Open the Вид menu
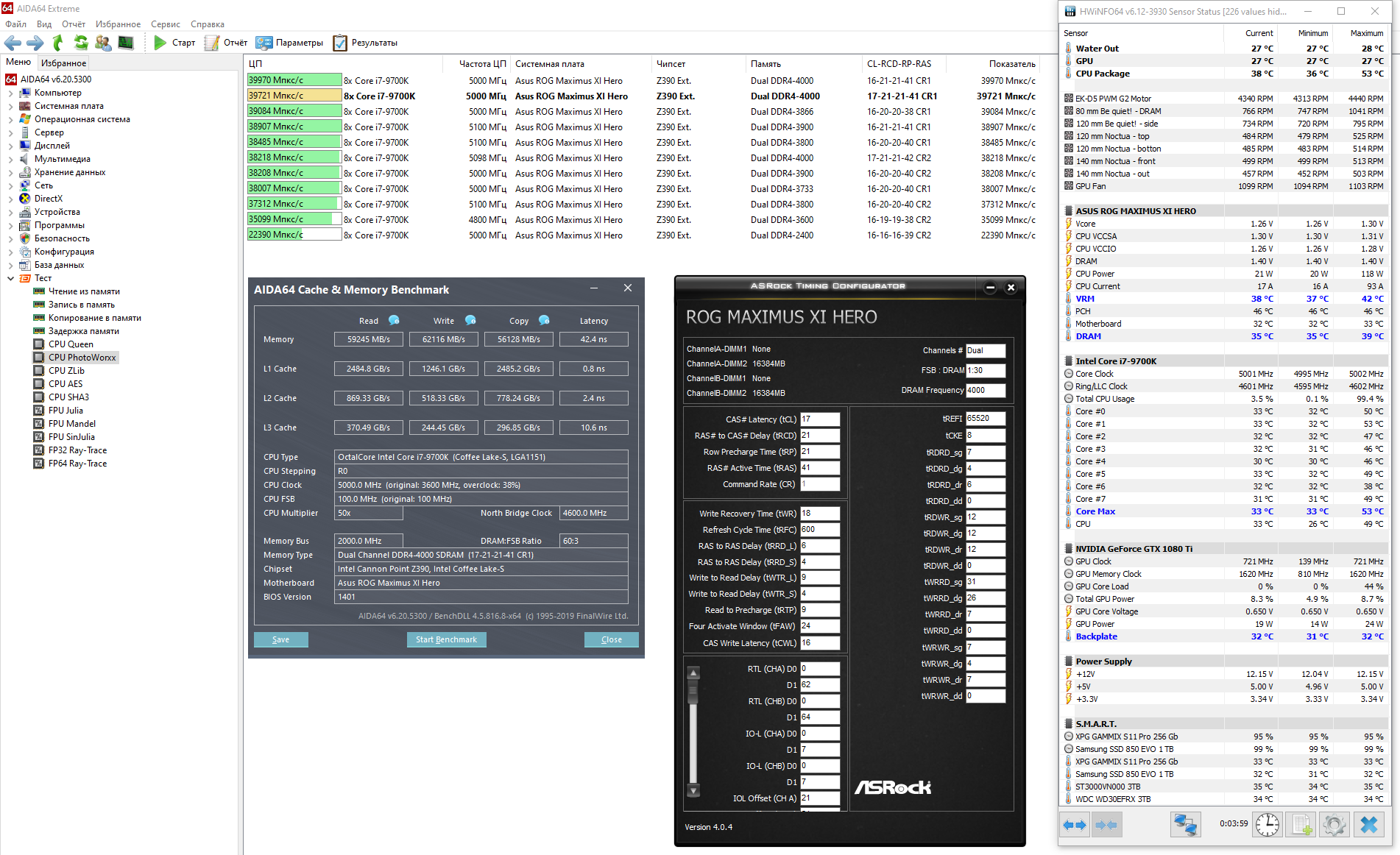Image resolution: width=1400 pixels, height=855 pixels. pyautogui.click(x=44, y=24)
